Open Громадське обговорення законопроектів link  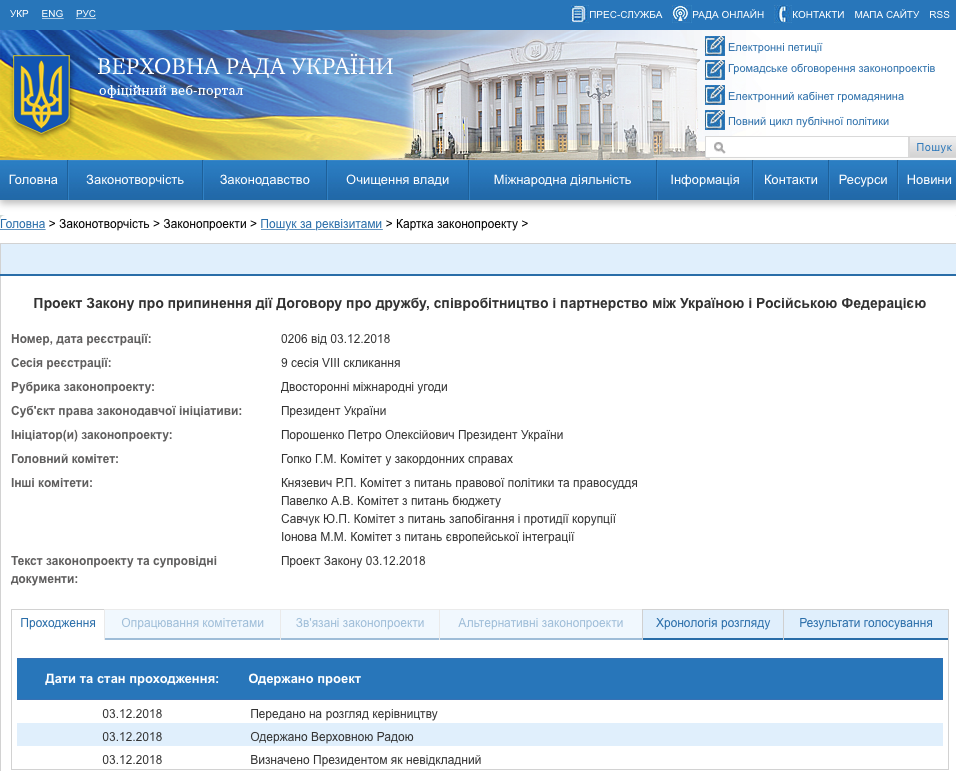tap(831, 68)
